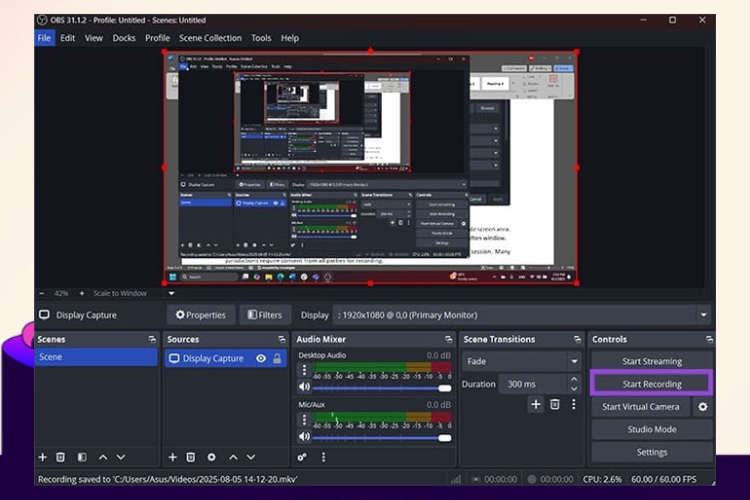Screen dimensions: 750x500
Task: Open the Docks menu
Action: pos(124,38)
